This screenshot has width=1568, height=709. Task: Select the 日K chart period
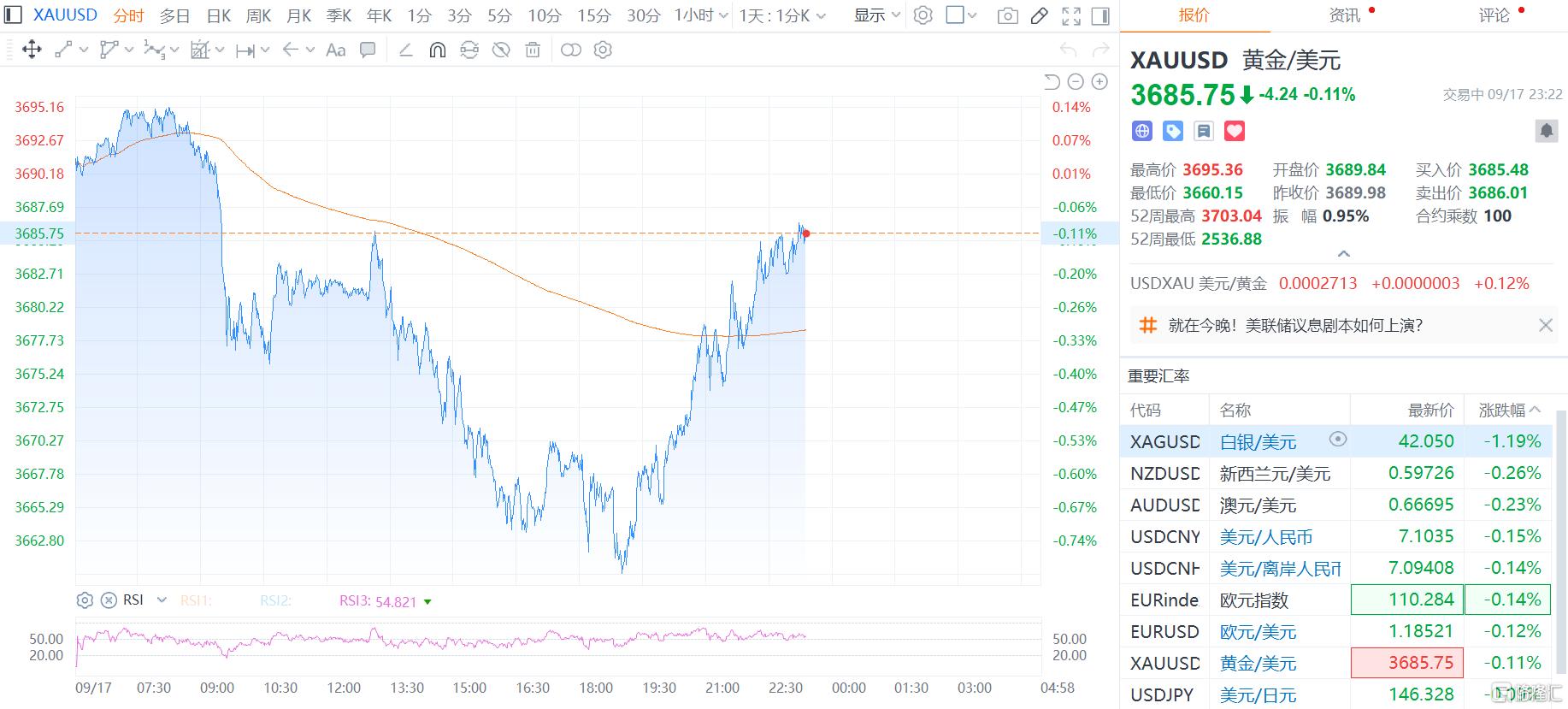[x=219, y=15]
